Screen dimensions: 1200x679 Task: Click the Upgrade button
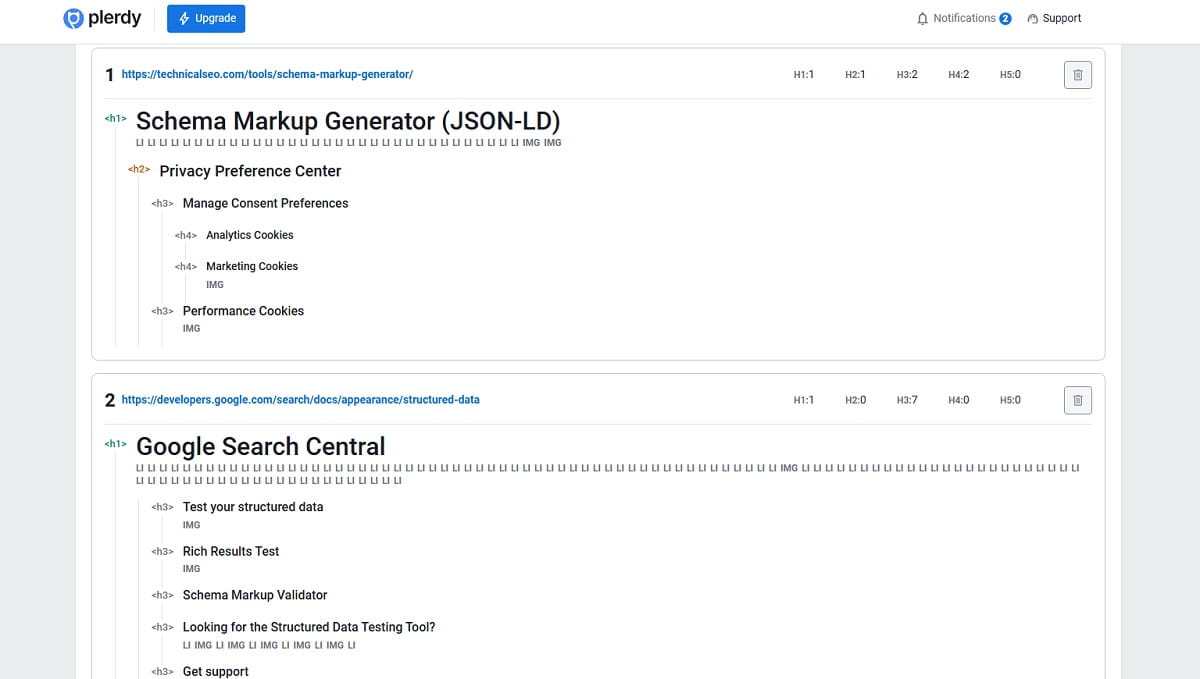point(206,18)
